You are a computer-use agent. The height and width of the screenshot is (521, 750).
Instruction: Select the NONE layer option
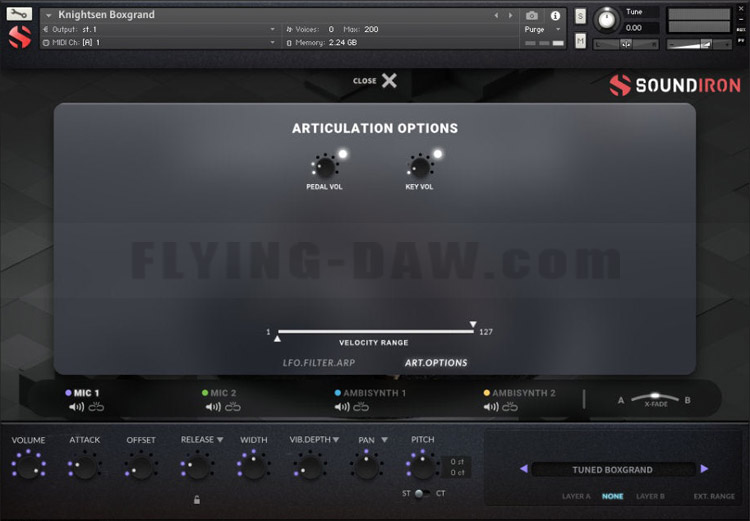(x=612, y=496)
